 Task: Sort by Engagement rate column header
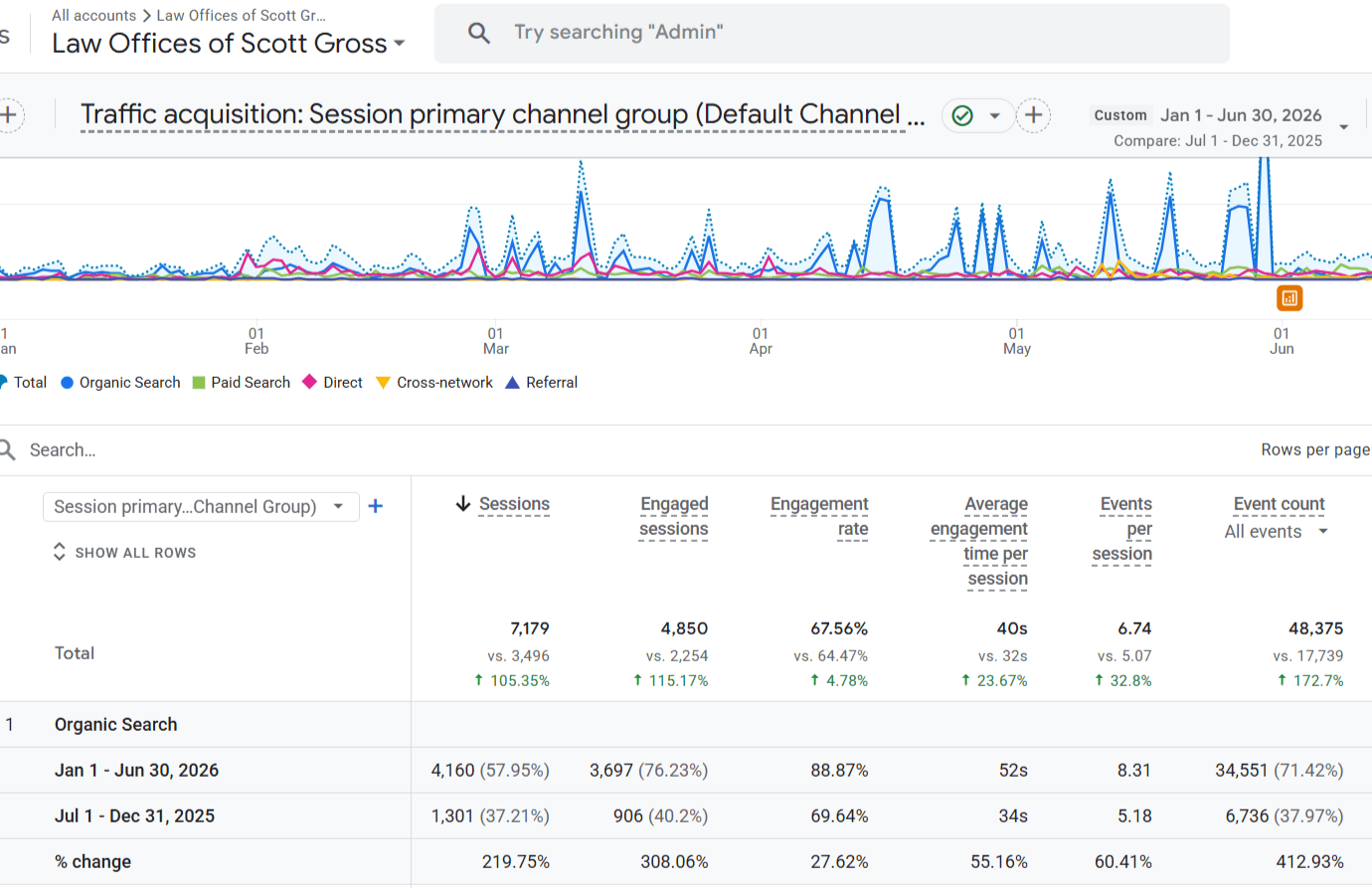(819, 516)
